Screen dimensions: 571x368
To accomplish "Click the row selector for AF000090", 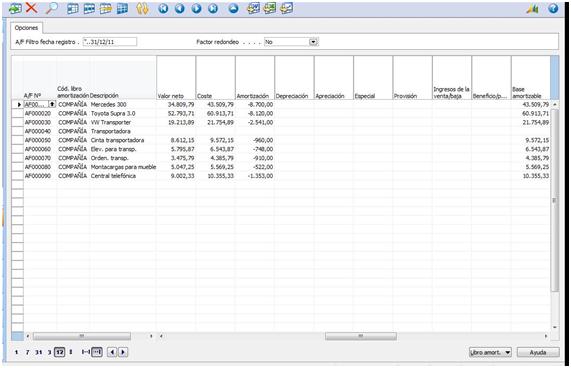I will click(x=17, y=176).
